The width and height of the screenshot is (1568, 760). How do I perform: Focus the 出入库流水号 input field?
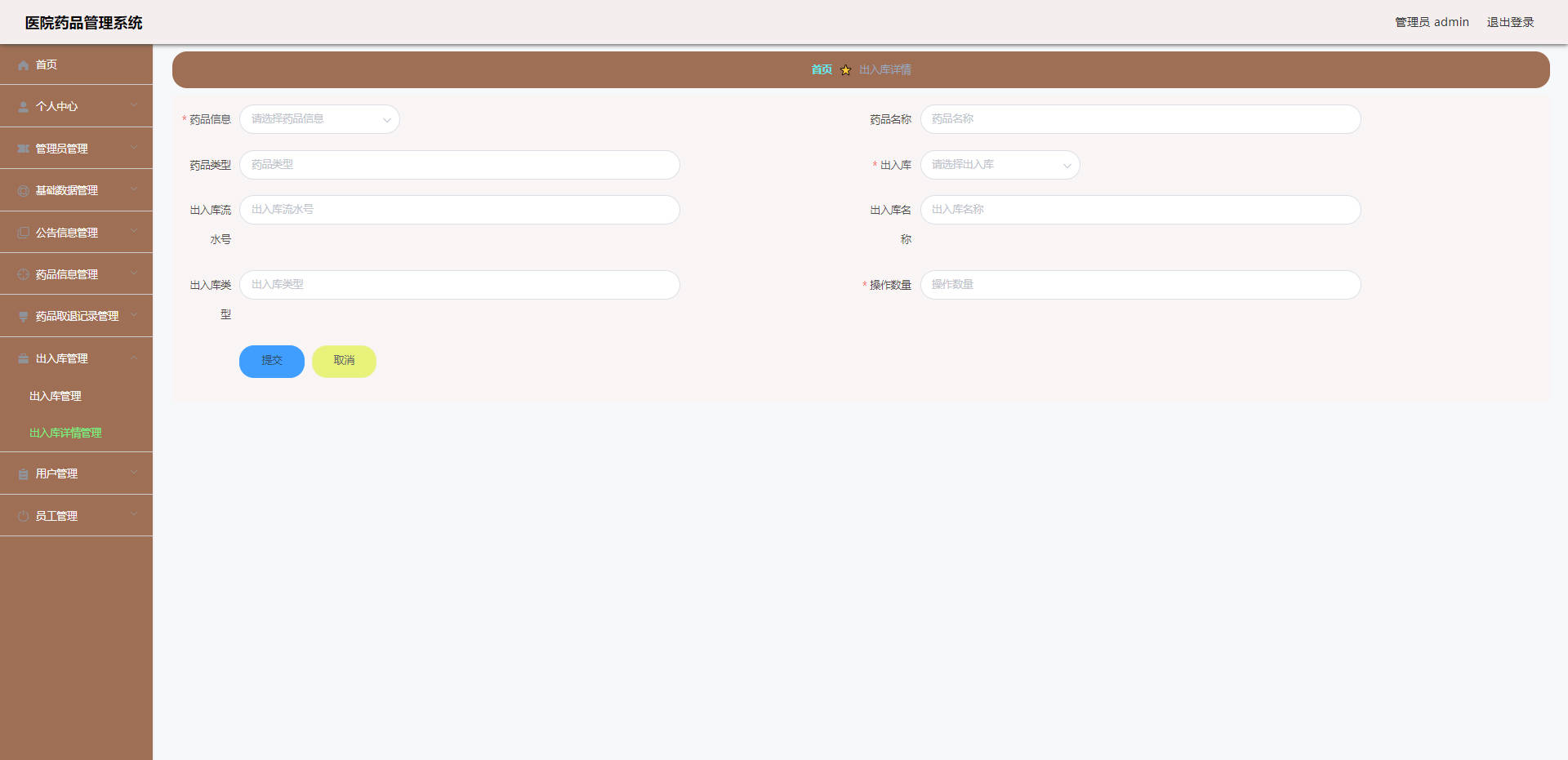point(460,210)
